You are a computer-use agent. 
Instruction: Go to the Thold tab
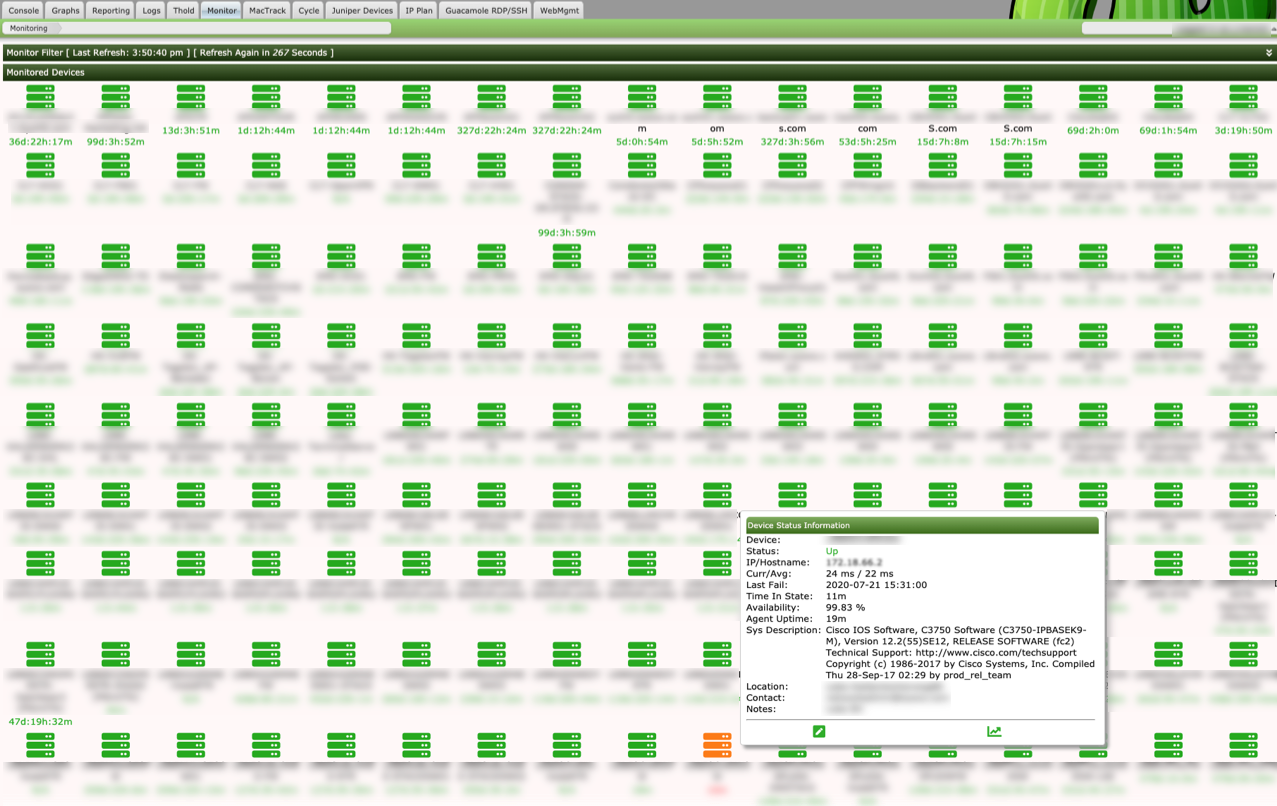(183, 11)
